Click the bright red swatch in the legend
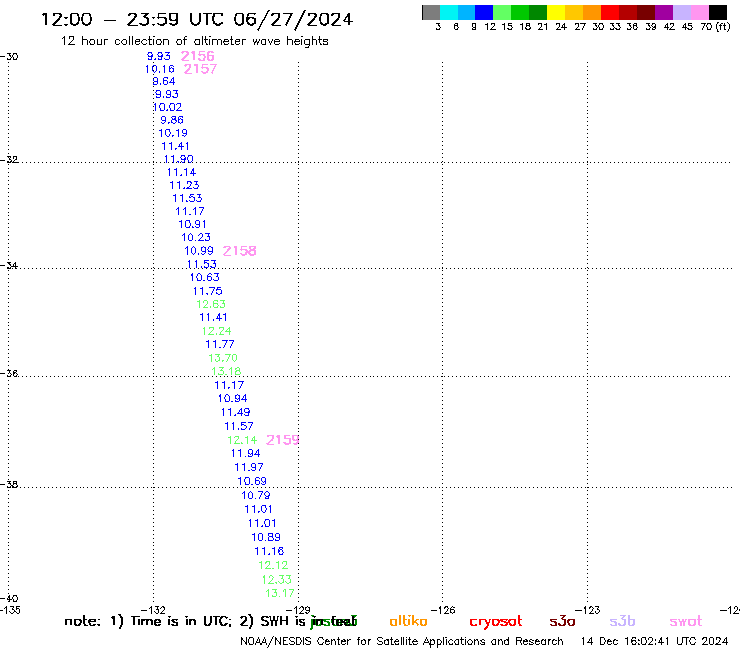740x650 pixels. [610, 12]
